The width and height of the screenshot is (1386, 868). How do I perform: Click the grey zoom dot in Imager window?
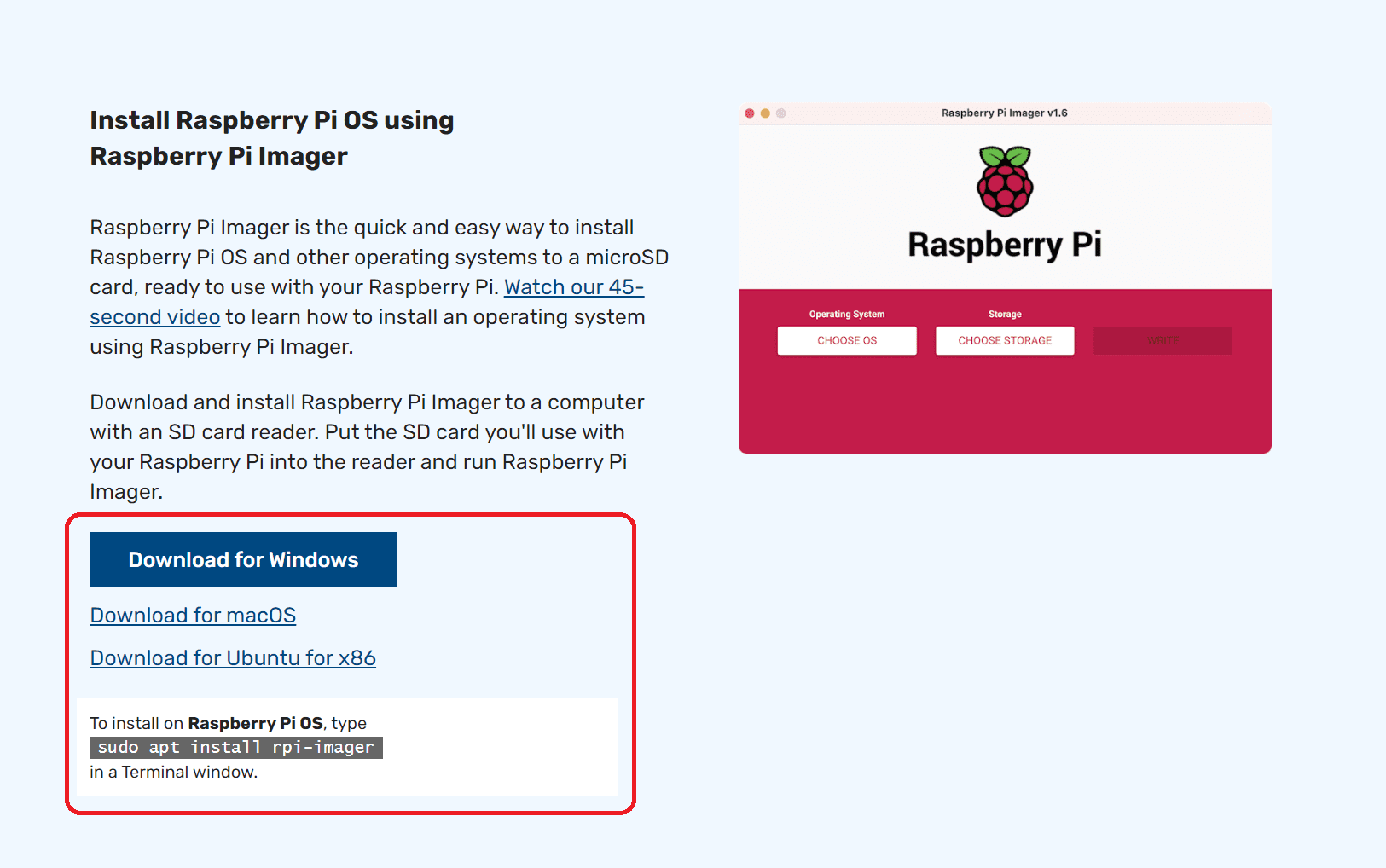780,113
